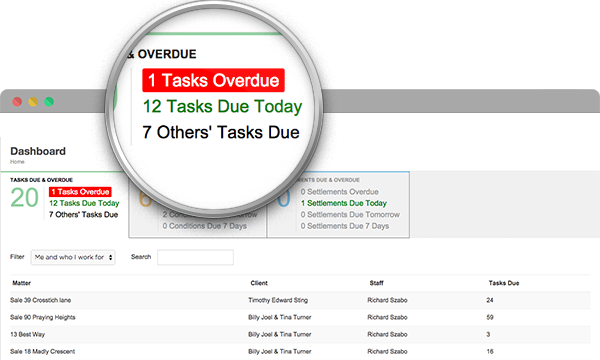Click staff Richard Szabo in 'Sale 39' row
Viewport: 600px width, 360px height.
[x=387, y=300]
